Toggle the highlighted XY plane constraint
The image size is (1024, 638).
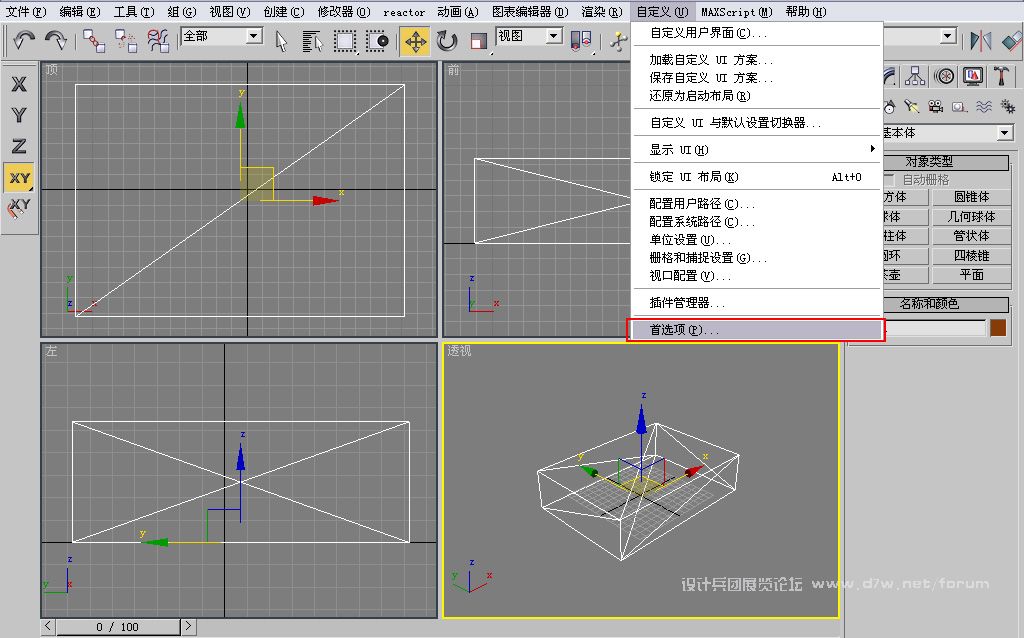pyautogui.click(x=19, y=178)
